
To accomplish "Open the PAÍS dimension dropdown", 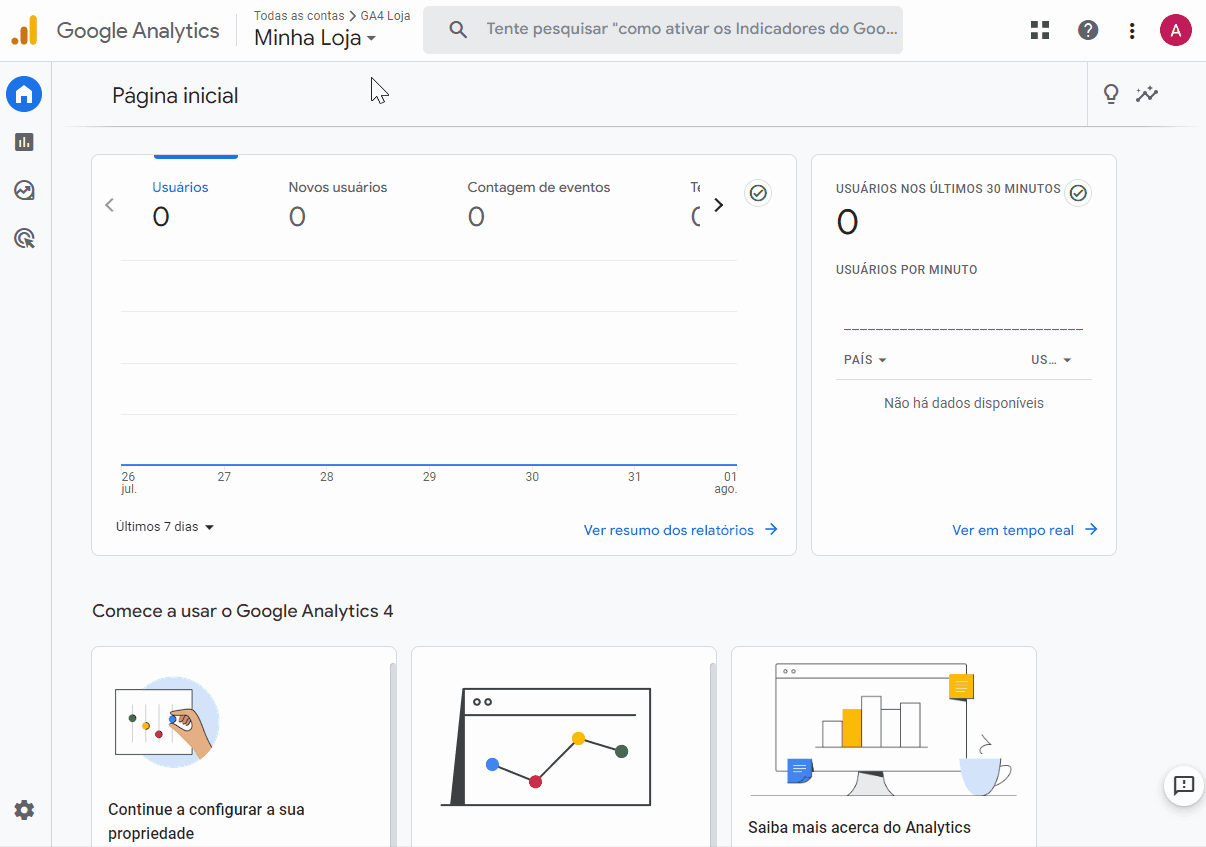I will (x=866, y=360).
